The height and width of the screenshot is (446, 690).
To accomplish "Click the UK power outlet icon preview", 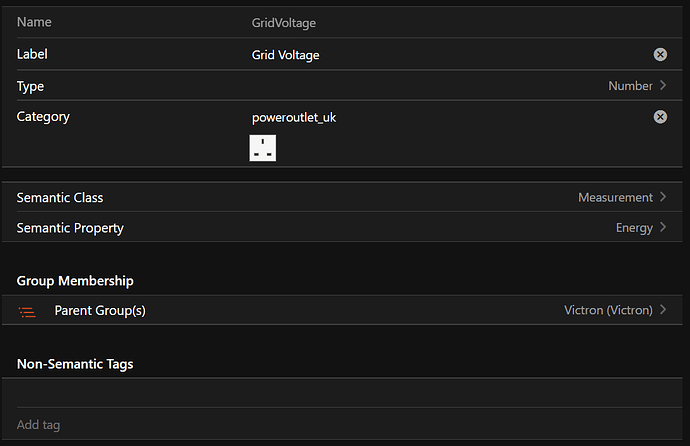I will pos(262,148).
